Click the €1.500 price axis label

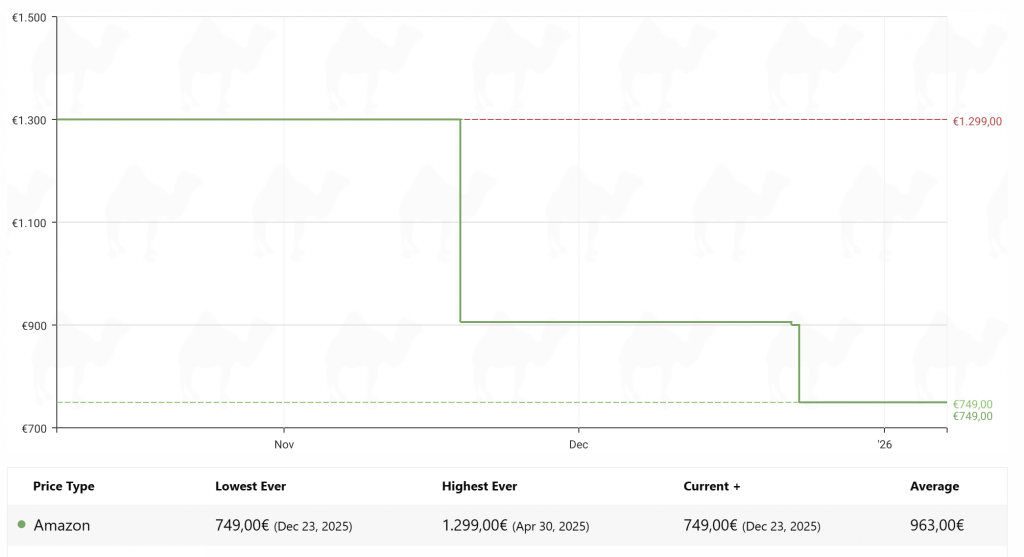(x=28, y=18)
